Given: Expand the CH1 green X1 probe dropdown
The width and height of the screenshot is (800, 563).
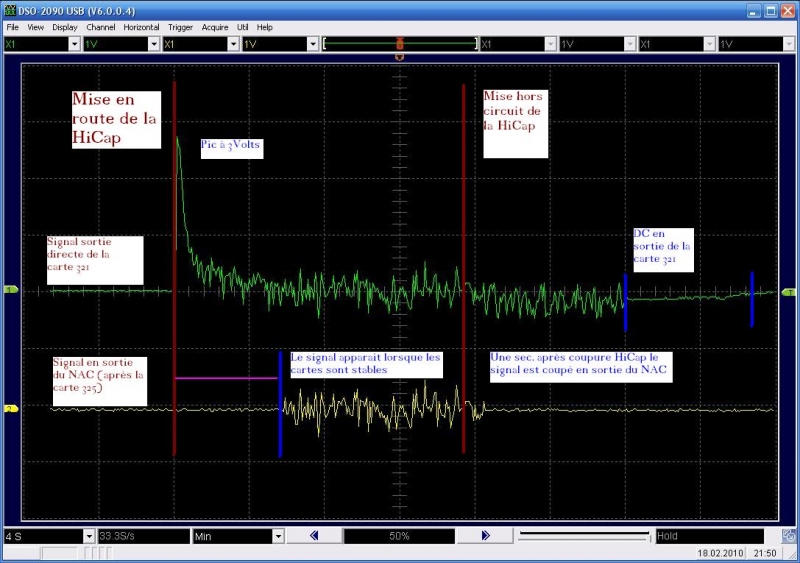Looking at the screenshot, I should click(x=74, y=44).
